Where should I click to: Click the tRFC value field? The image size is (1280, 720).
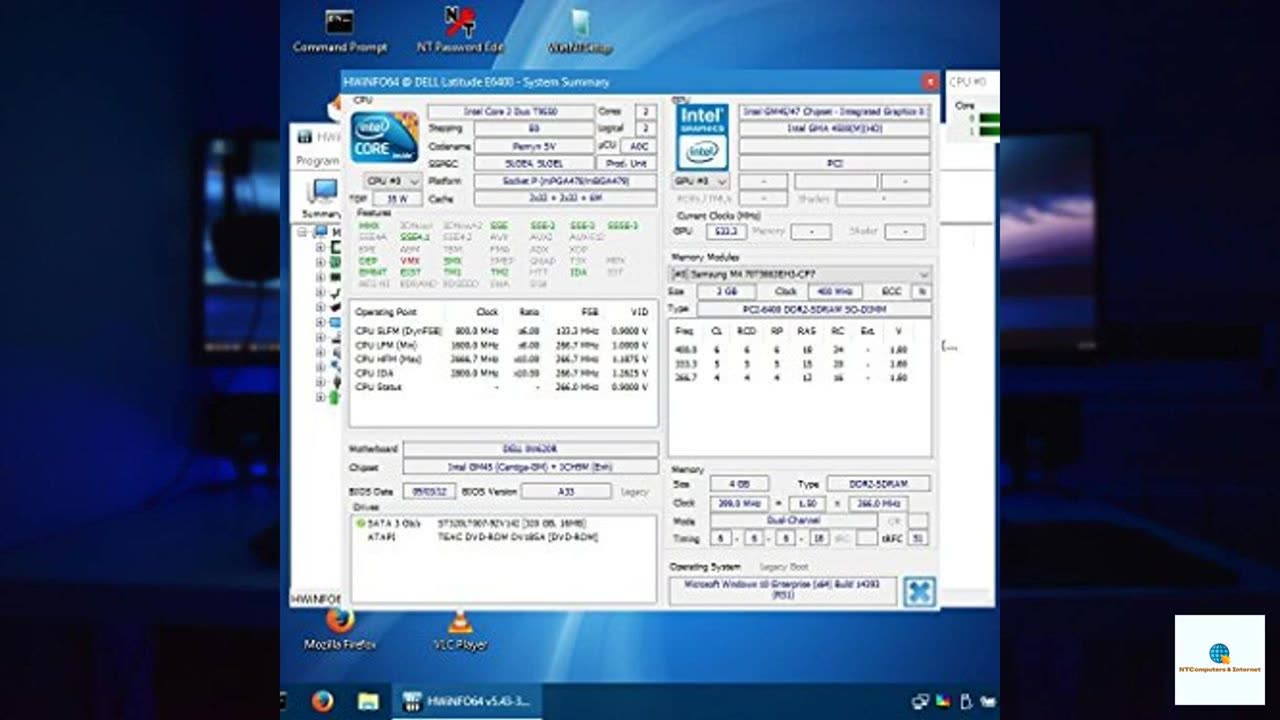918,538
